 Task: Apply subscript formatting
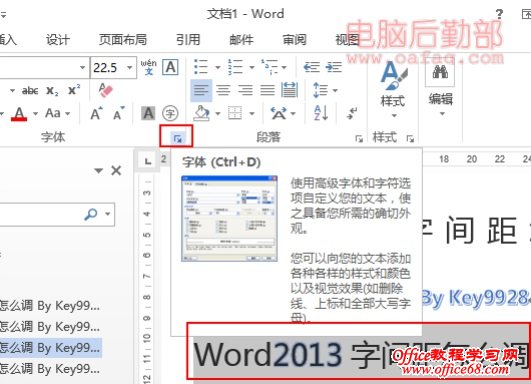click(52, 90)
